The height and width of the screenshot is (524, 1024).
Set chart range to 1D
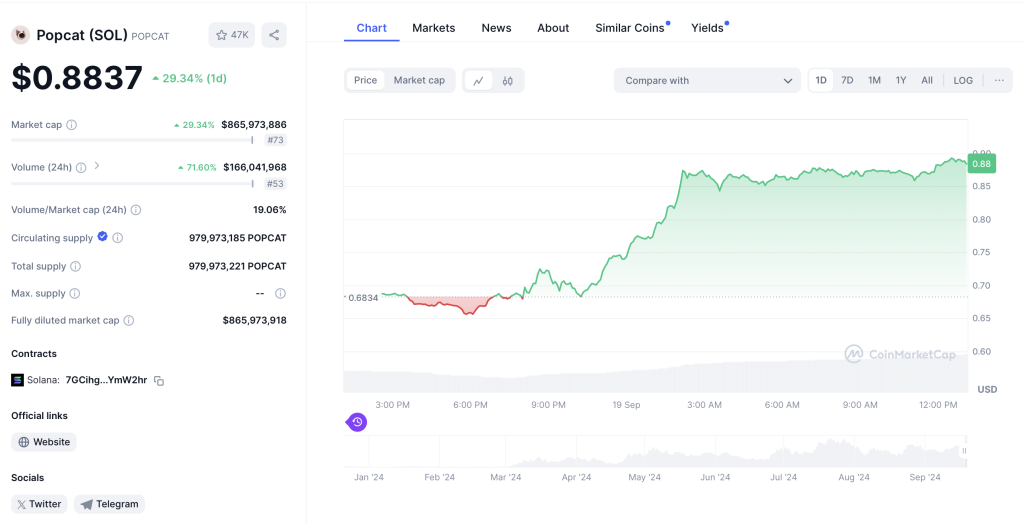pyautogui.click(x=821, y=80)
